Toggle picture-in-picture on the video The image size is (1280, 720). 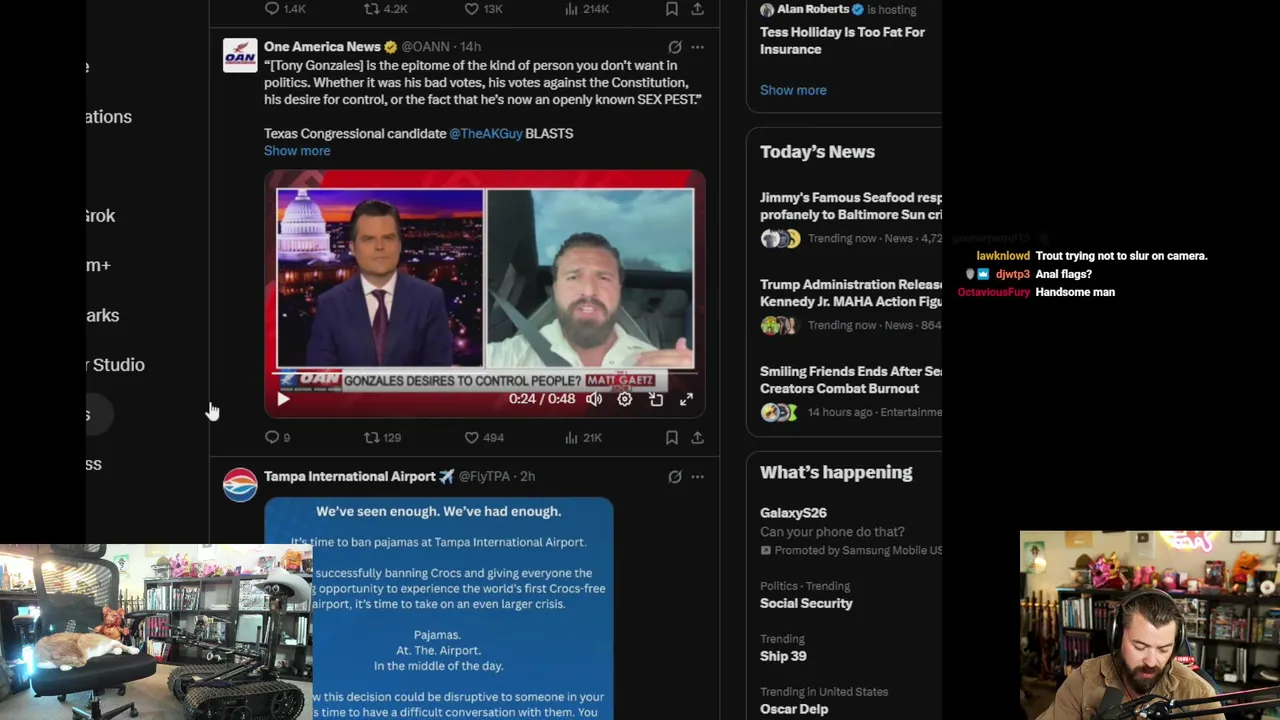(x=656, y=399)
